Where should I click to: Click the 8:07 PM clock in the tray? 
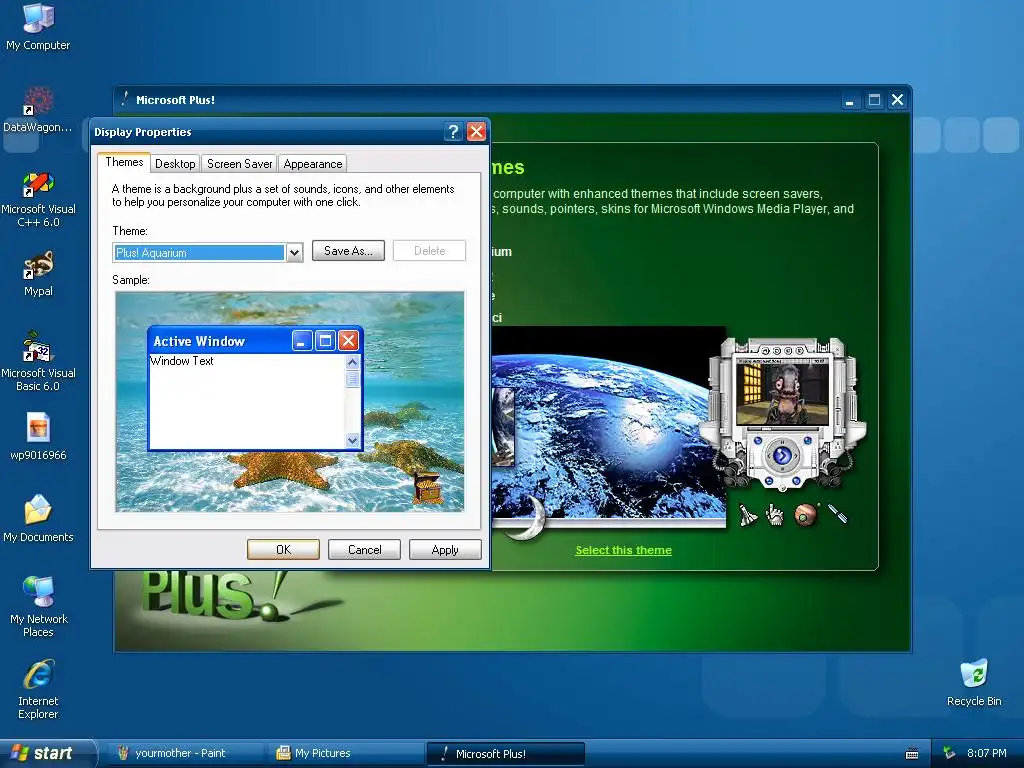click(x=986, y=753)
